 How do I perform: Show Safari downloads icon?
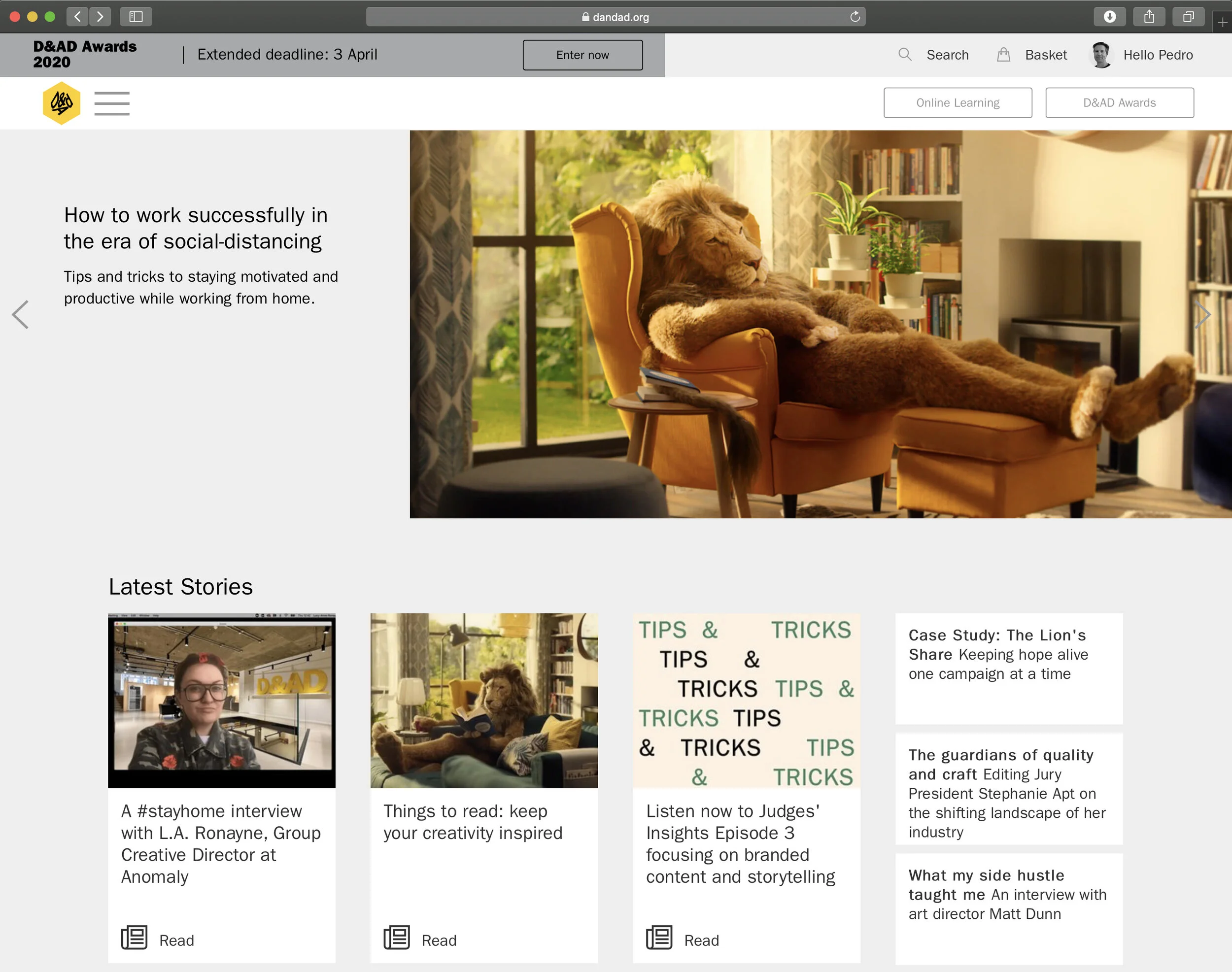1109,16
